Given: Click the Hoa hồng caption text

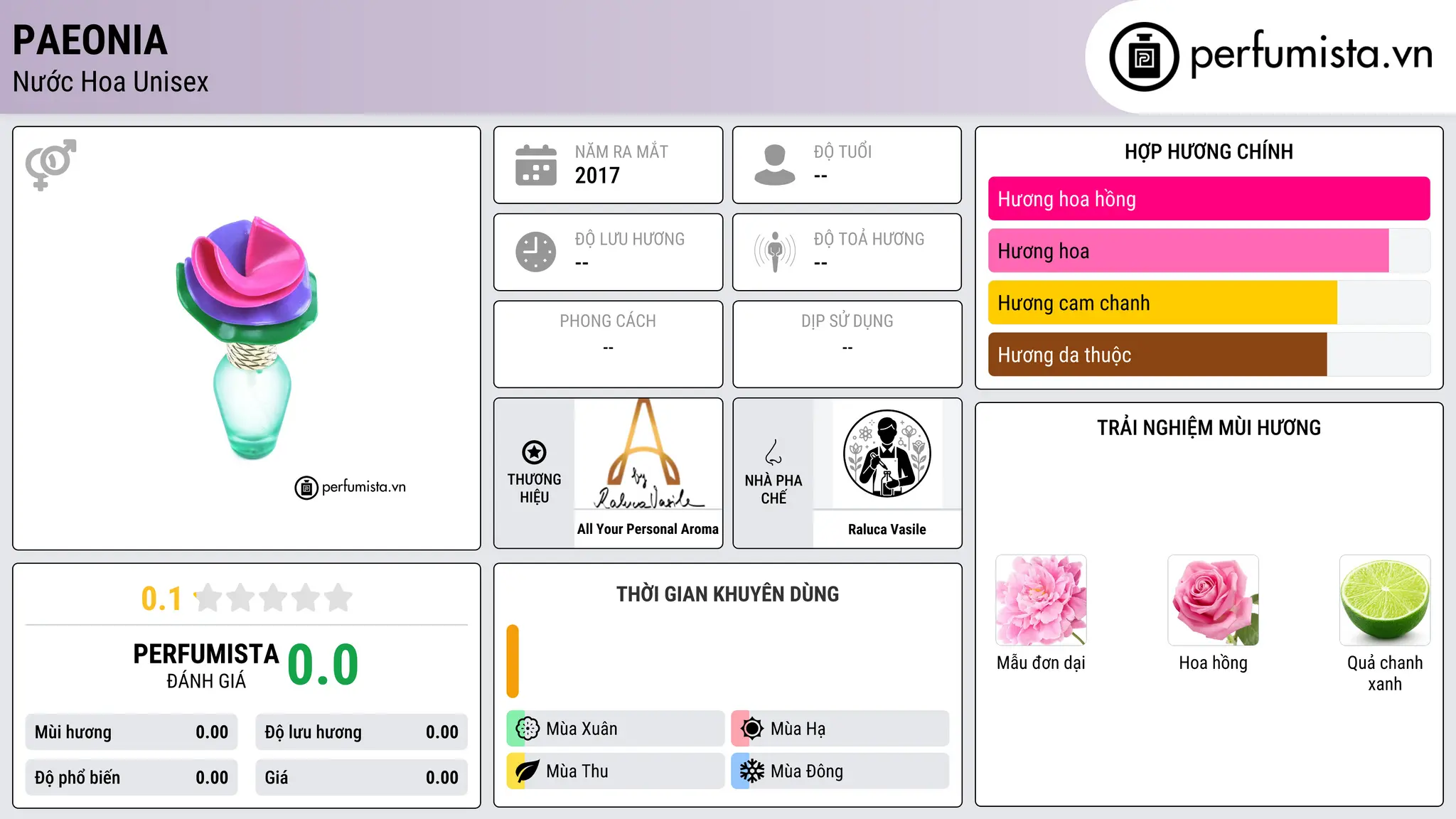Looking at the screenshot, I should (x=1213, y=663).
